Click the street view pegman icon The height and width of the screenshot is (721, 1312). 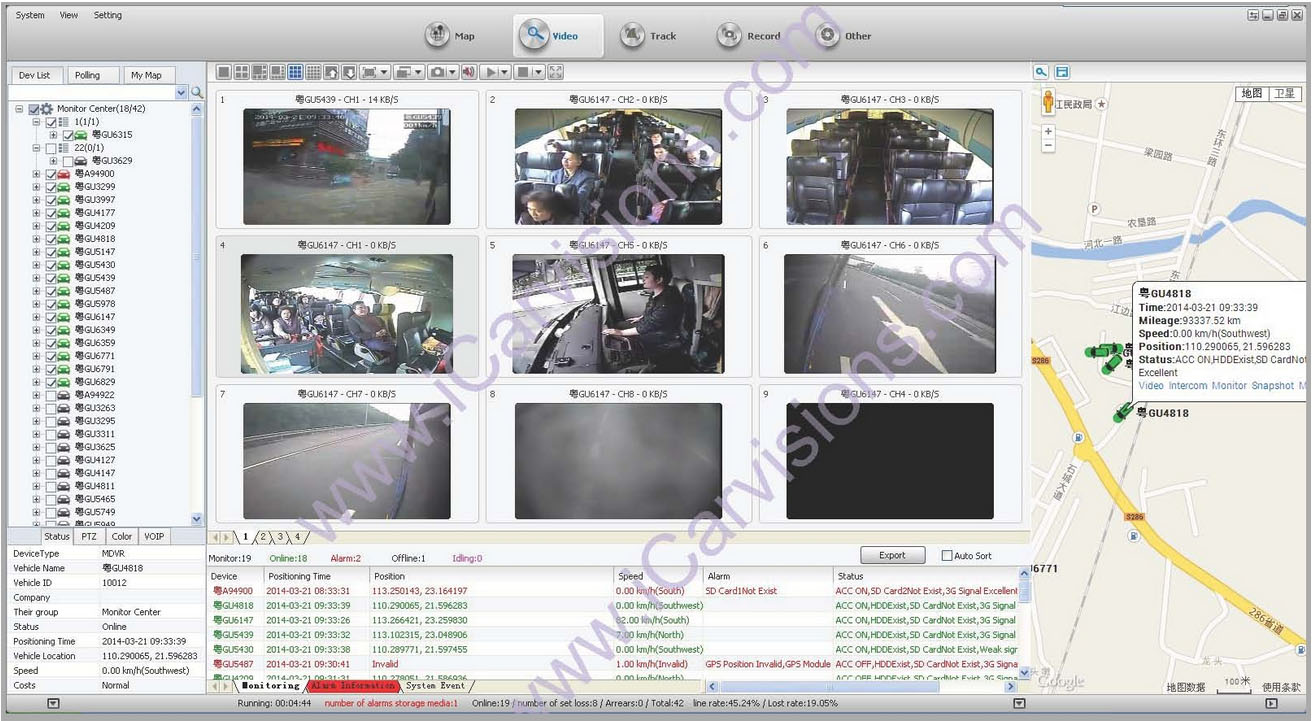click(x=1049, y=101)
